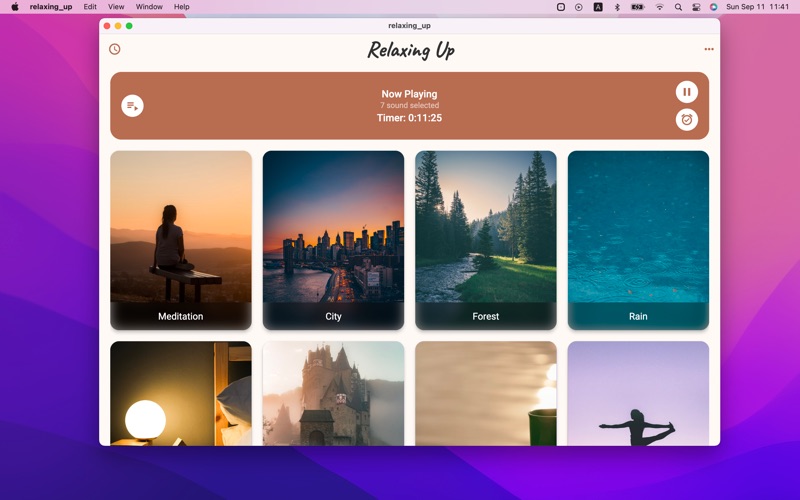
Task: Open the three-dot more options menu
Action: point(709,49)
